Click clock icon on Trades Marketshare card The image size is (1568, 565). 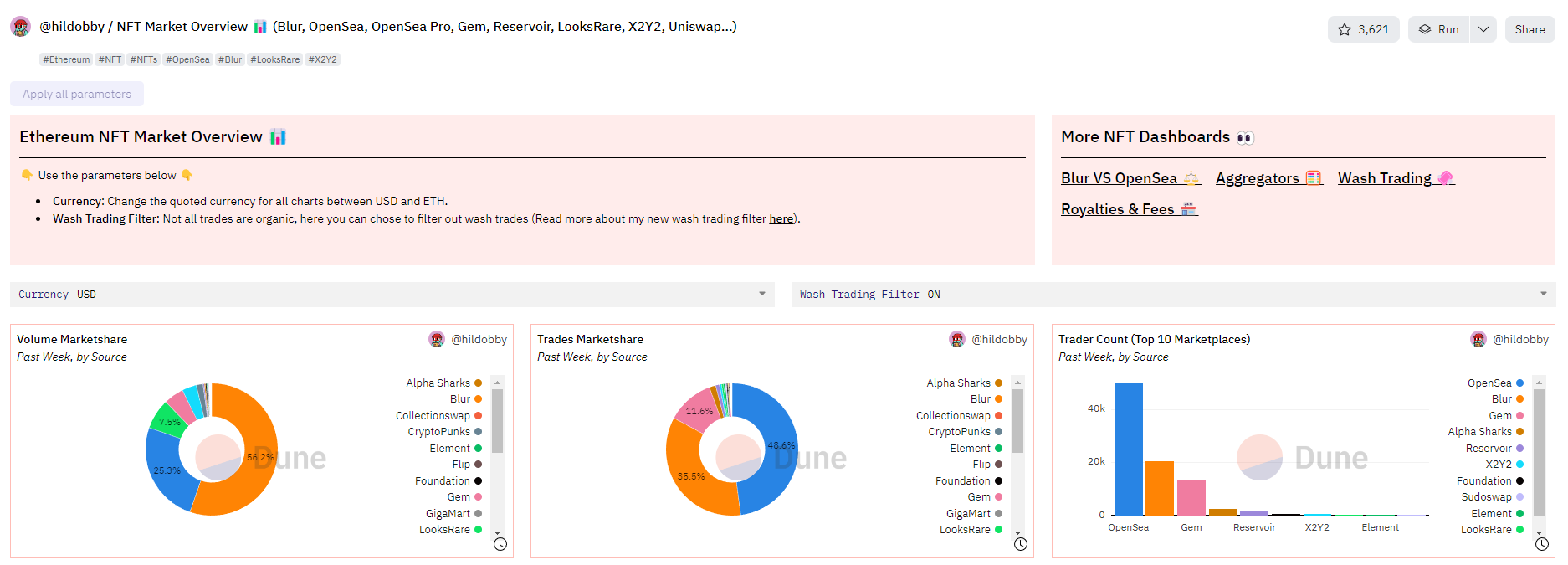pyautogui.click(x=1021, y=544)
